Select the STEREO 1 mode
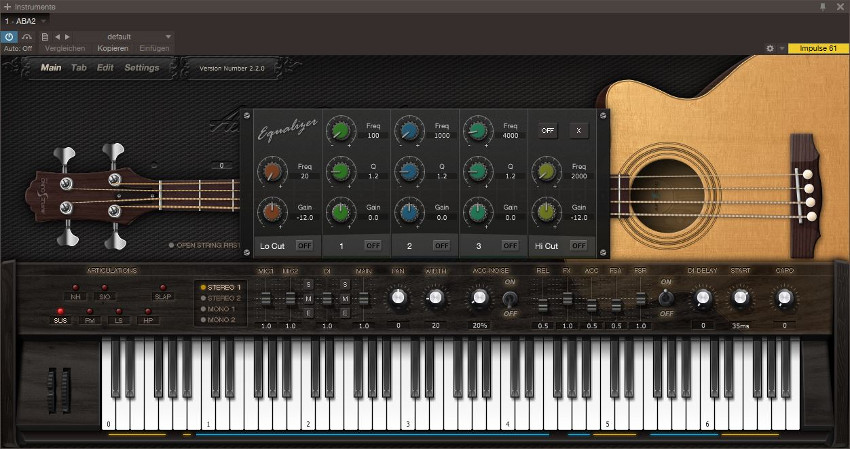 point(221,287)
